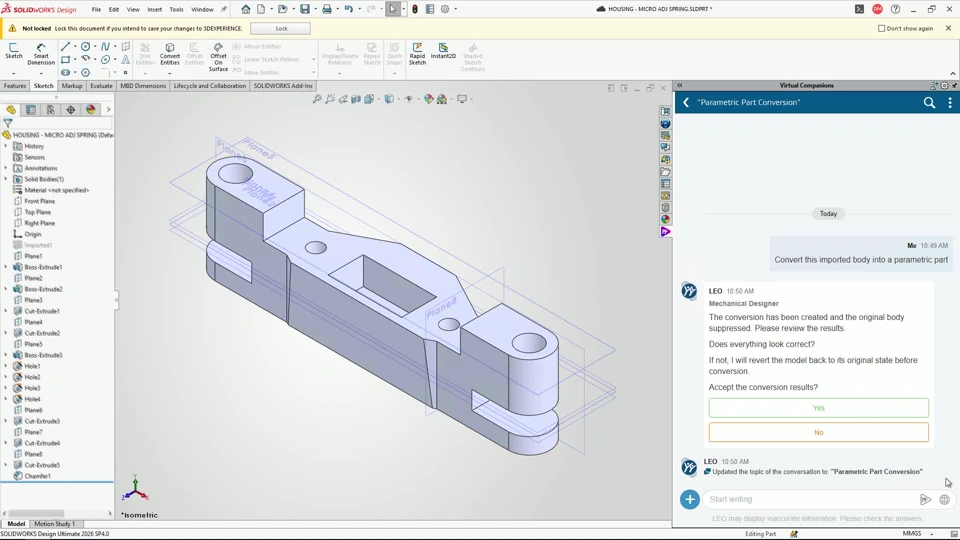
Task: Open the Motion Study 1 tab
Action: click(54, 524)
